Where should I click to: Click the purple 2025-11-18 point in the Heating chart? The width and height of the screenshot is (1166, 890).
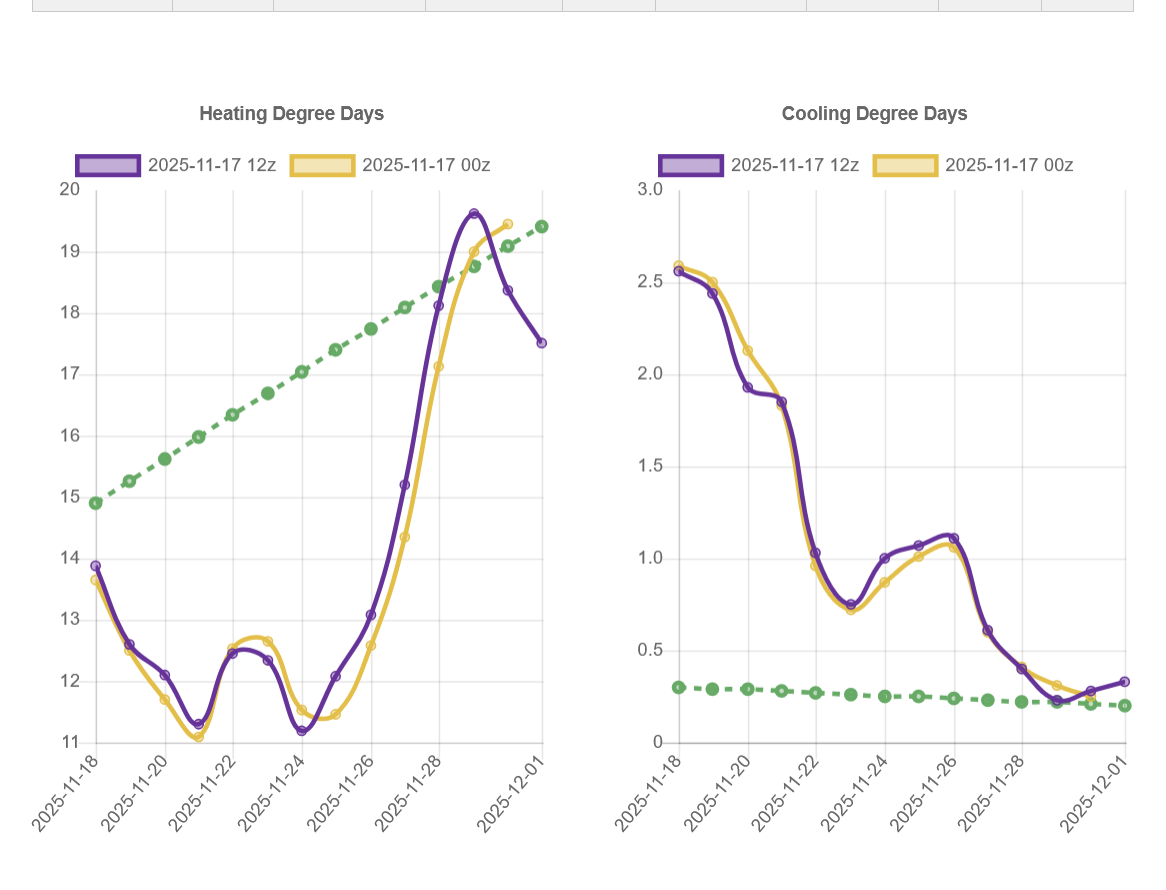pos(96,566)
